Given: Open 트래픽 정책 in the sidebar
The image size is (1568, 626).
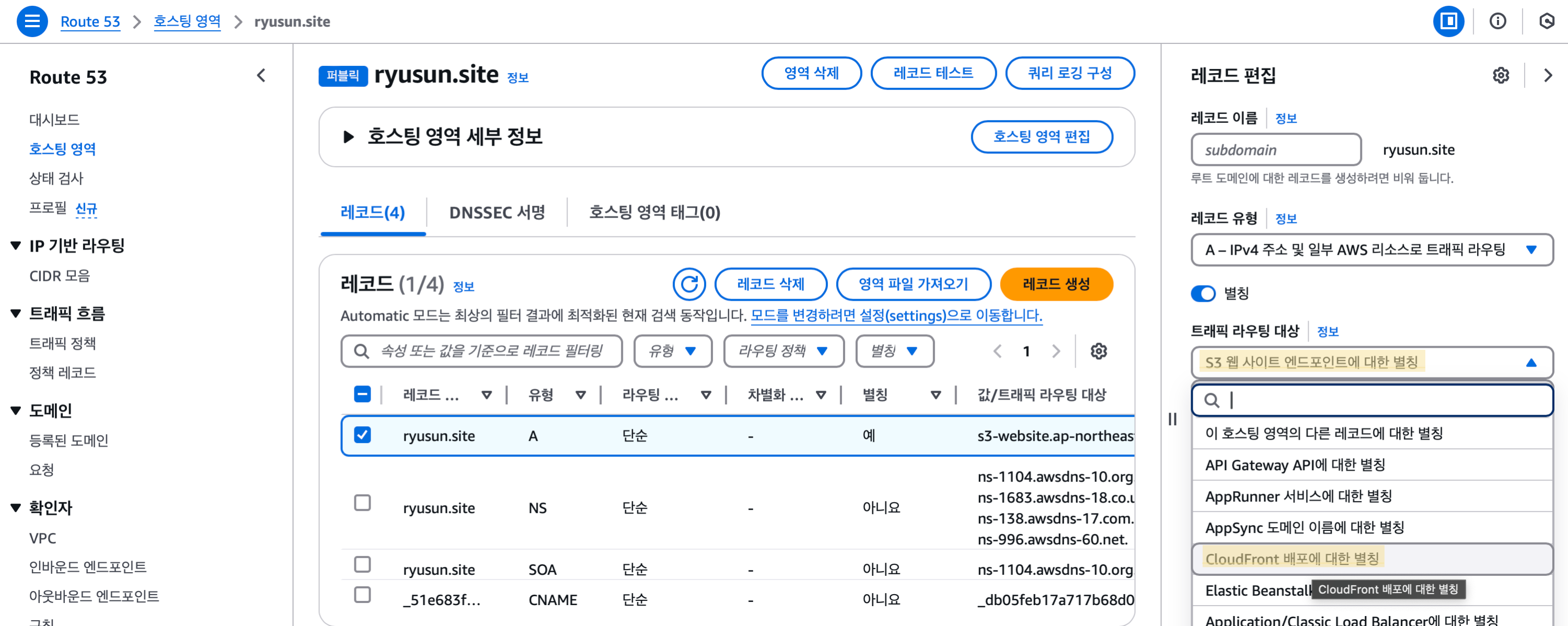Looking at the screenshot, I should pyautogui.click(x=62, y=344).
